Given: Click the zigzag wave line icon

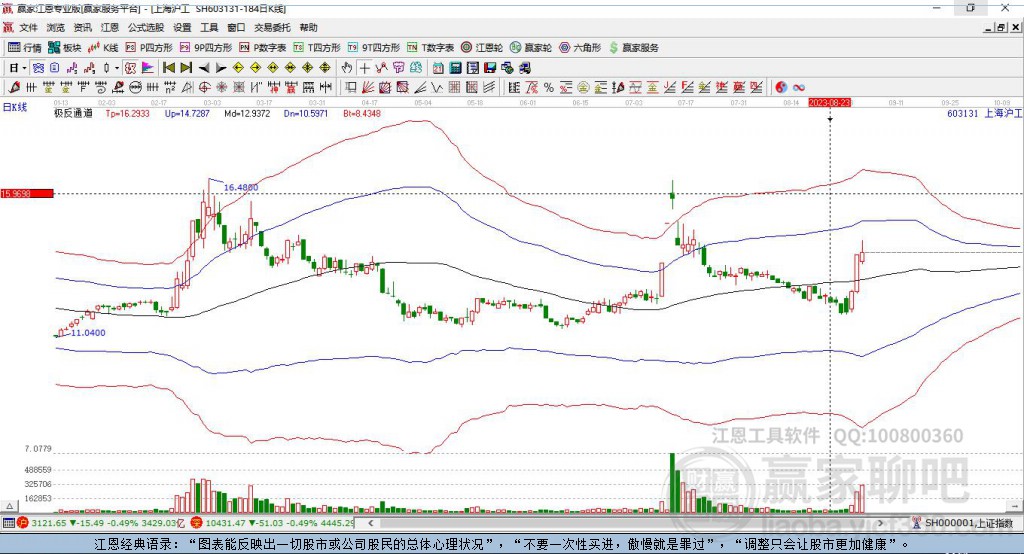Looking at the screenshot, I should [x=437, y=88].
